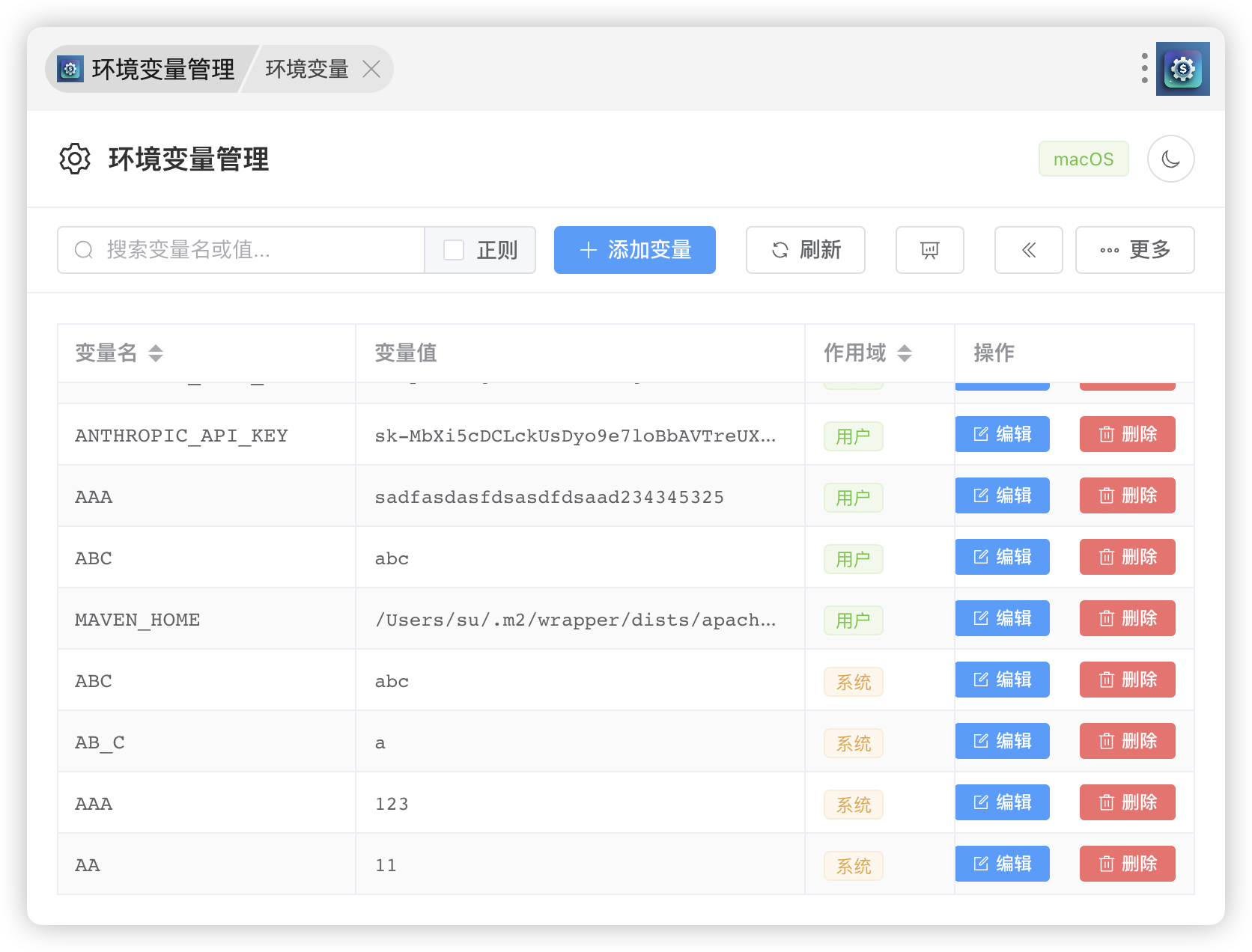
Task: Delete the AB_C system variable
Action: click(1127, 741)
